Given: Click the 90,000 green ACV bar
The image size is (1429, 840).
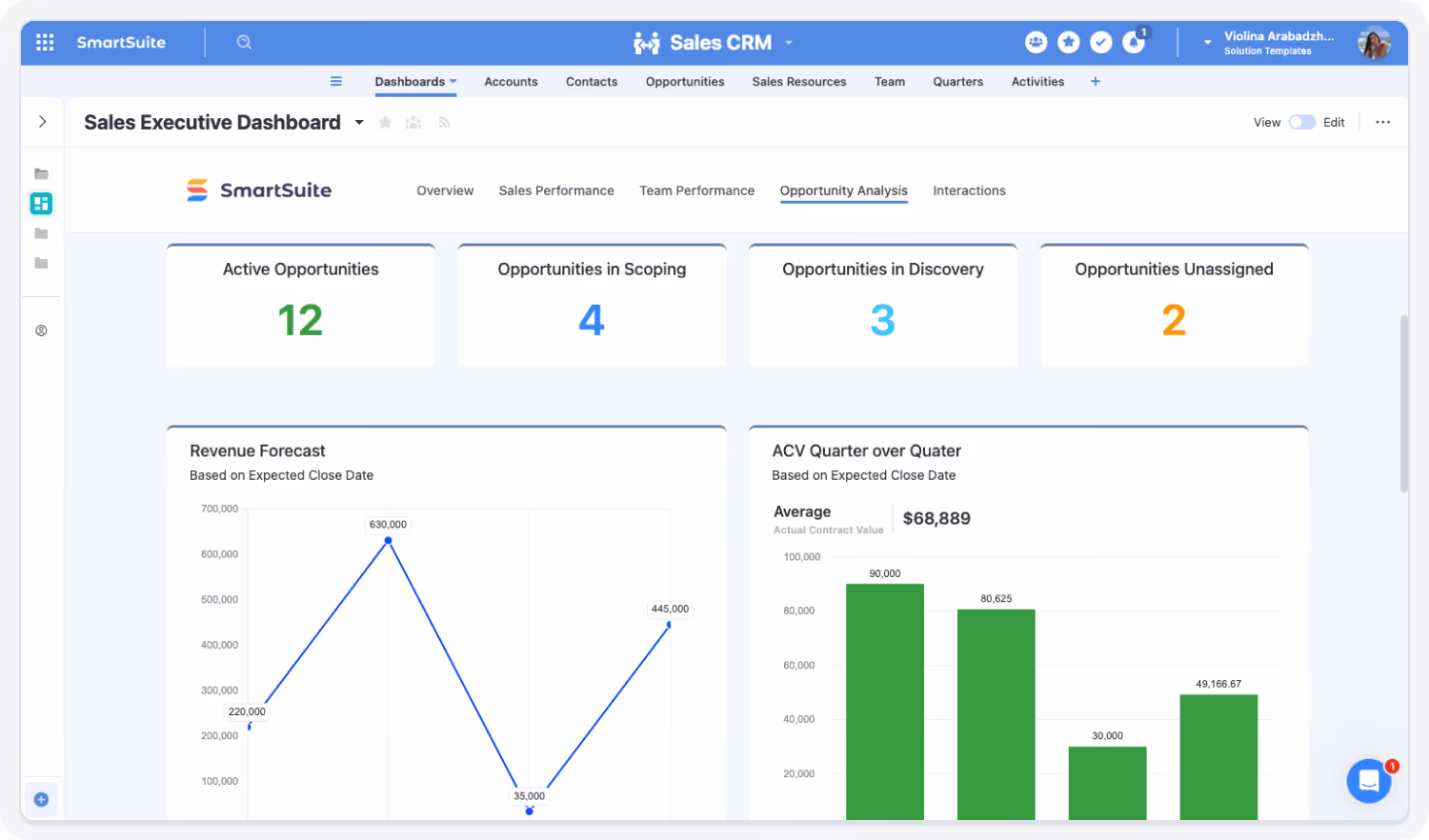Looking at the screenshot, I should click(x=884, y=701).
